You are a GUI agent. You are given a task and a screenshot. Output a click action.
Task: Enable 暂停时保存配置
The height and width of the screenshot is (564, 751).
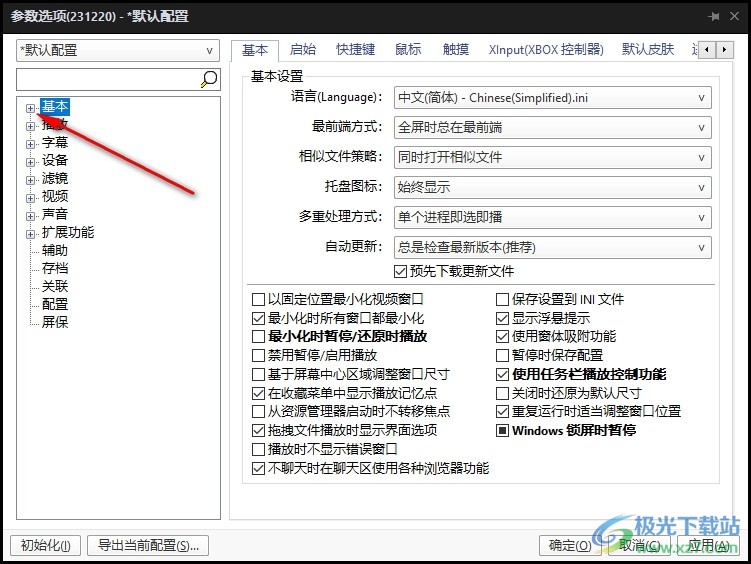tap(502, 355)
